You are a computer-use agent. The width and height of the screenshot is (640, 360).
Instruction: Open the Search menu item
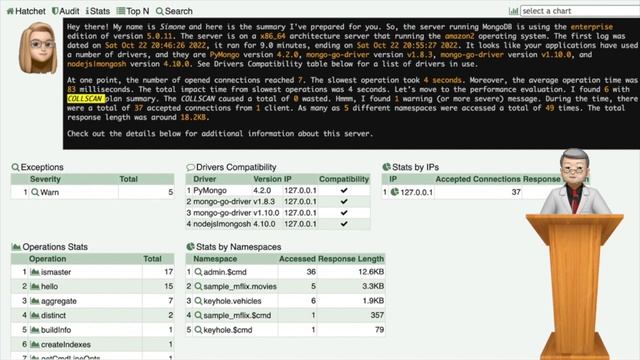(174, 11)
